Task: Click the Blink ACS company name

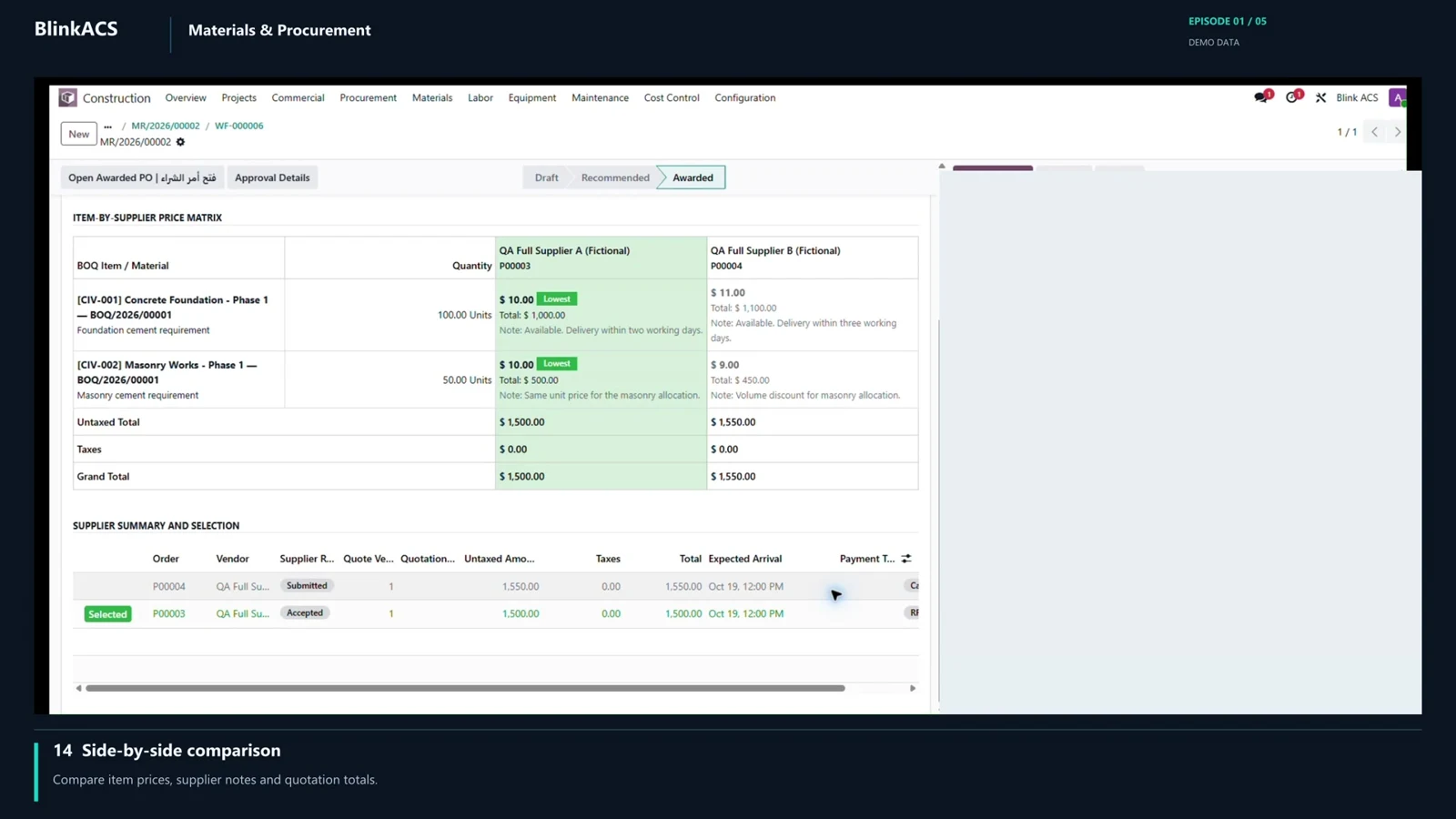Action: [x=1357, y=97]
